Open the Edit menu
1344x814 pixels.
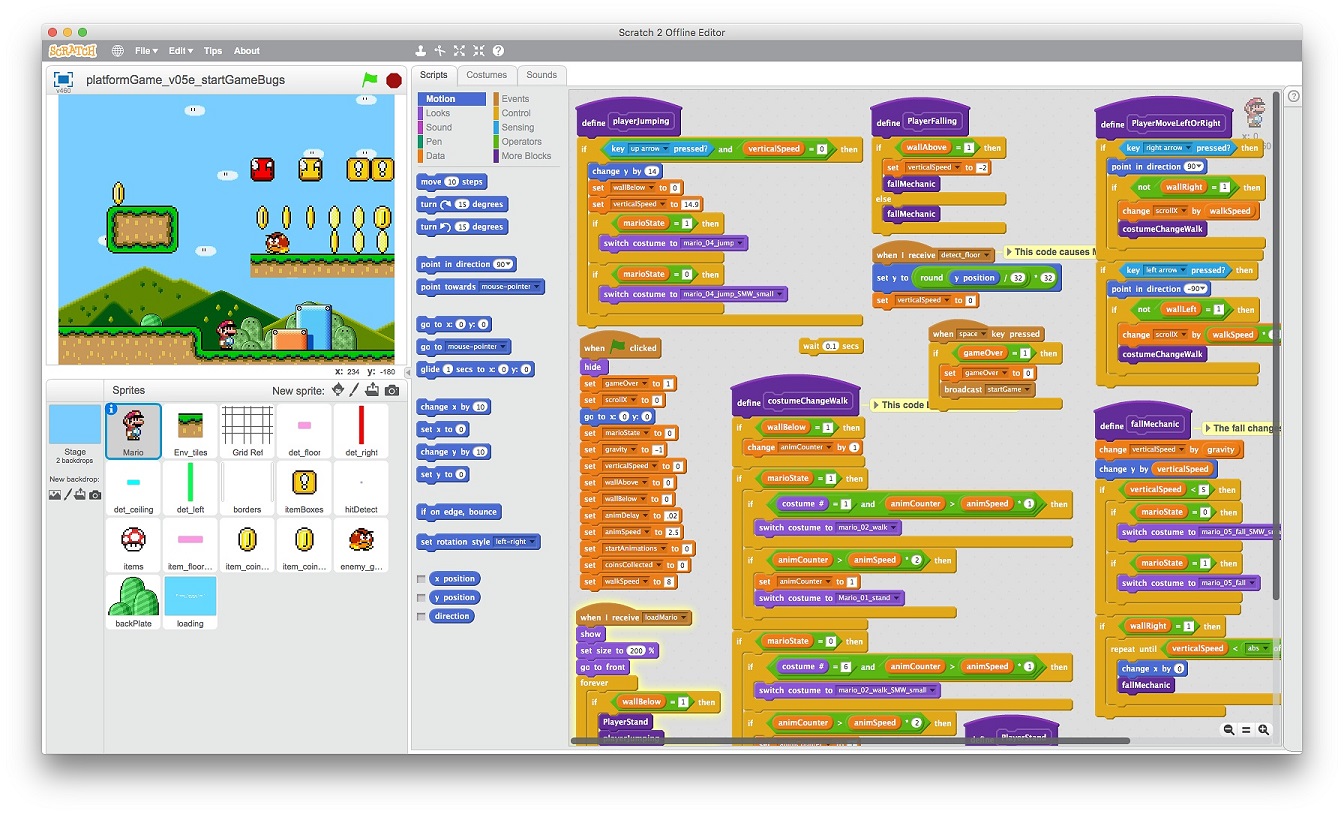point(180,51)
